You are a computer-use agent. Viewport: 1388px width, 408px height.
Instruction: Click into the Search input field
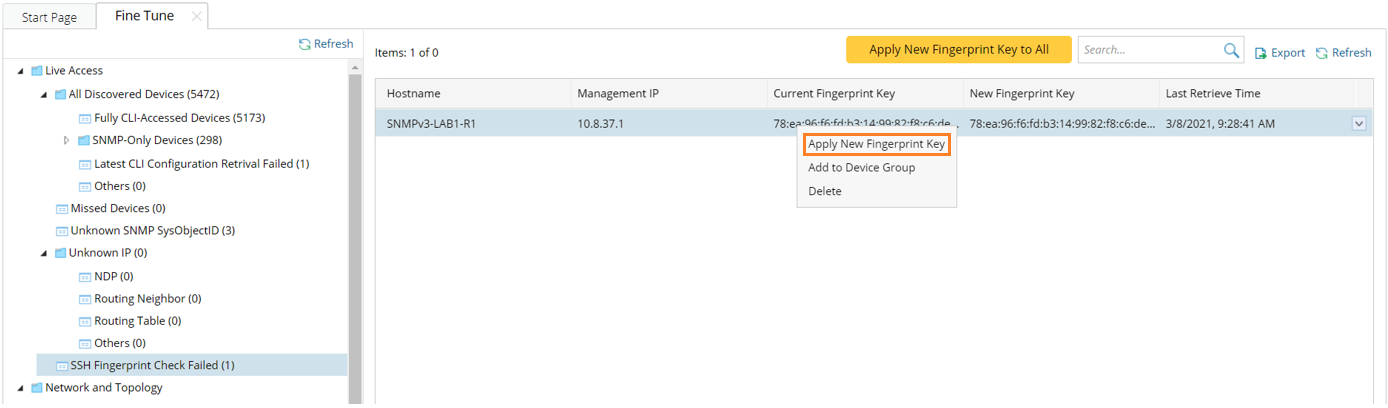pyautogui.click(x=1150, y=50)
